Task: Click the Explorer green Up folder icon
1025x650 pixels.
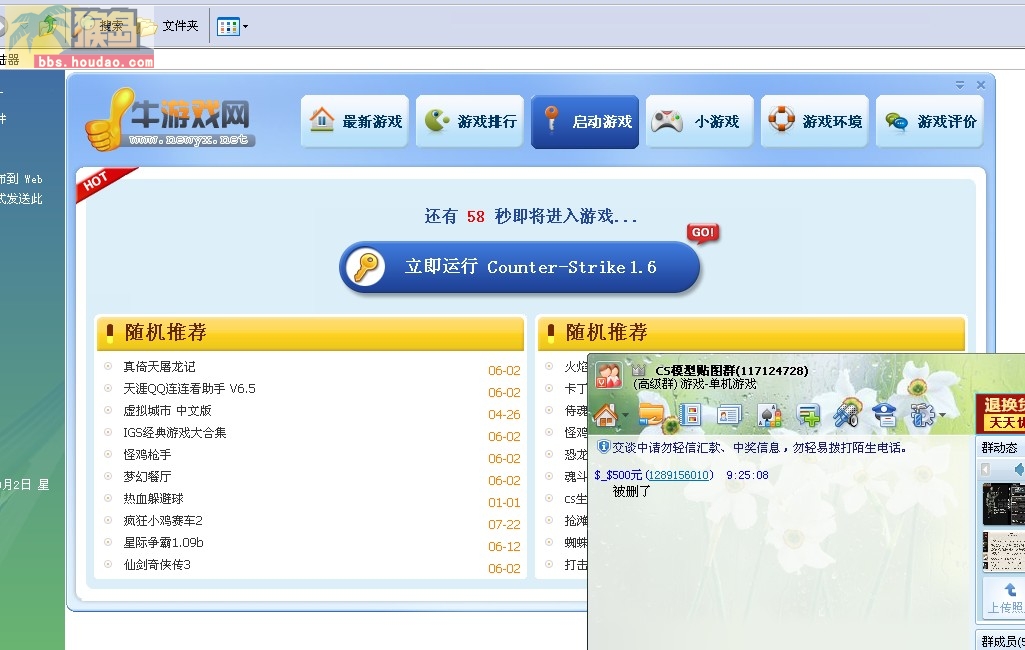Action: pyautogui.click(x=49, y=26)
